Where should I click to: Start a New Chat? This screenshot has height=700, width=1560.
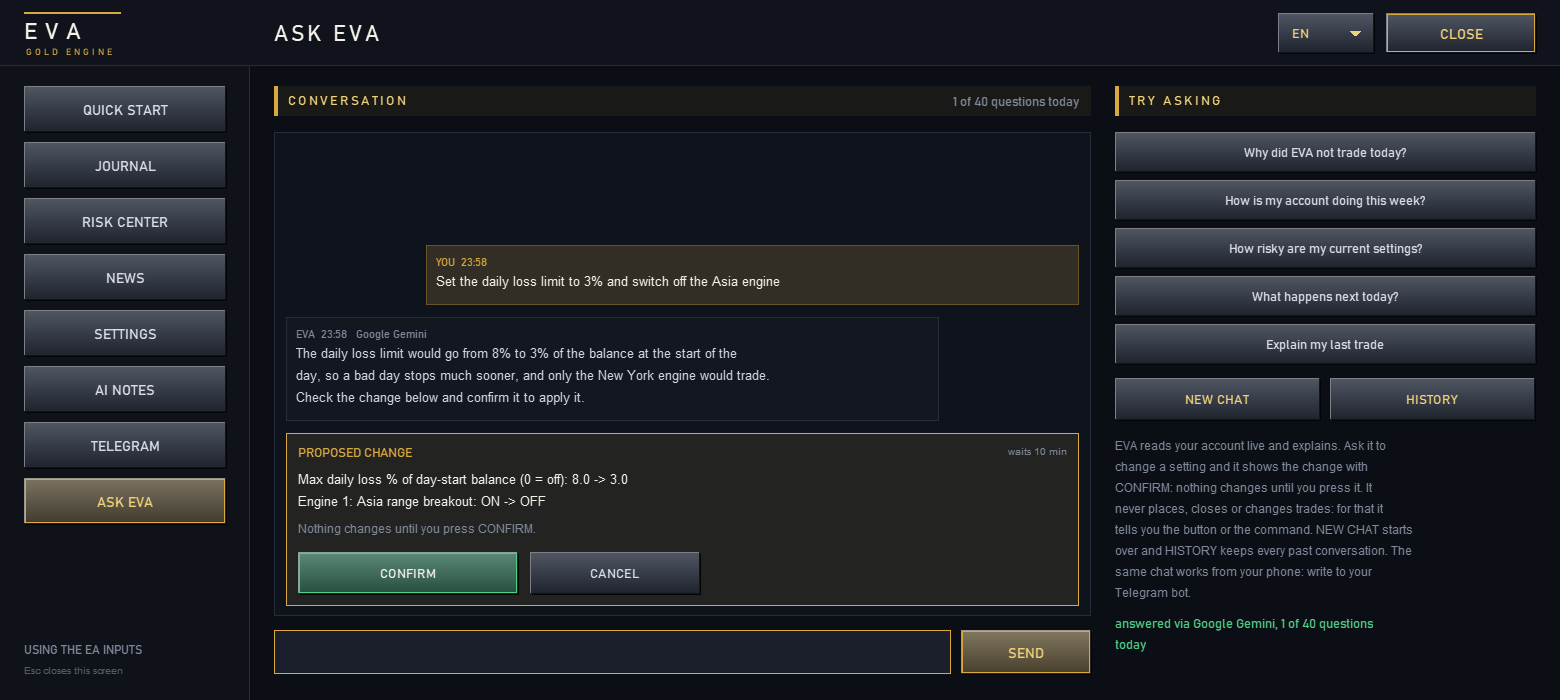(x=1217, y=399)
